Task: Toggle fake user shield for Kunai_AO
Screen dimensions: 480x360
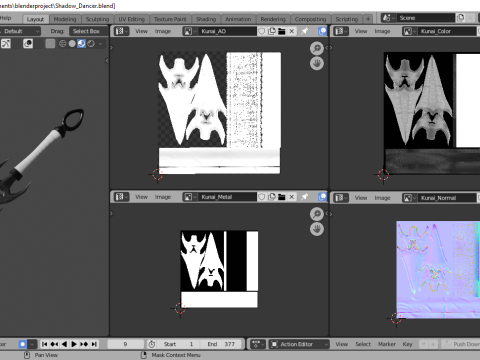Action: click(x=262, y=31)
